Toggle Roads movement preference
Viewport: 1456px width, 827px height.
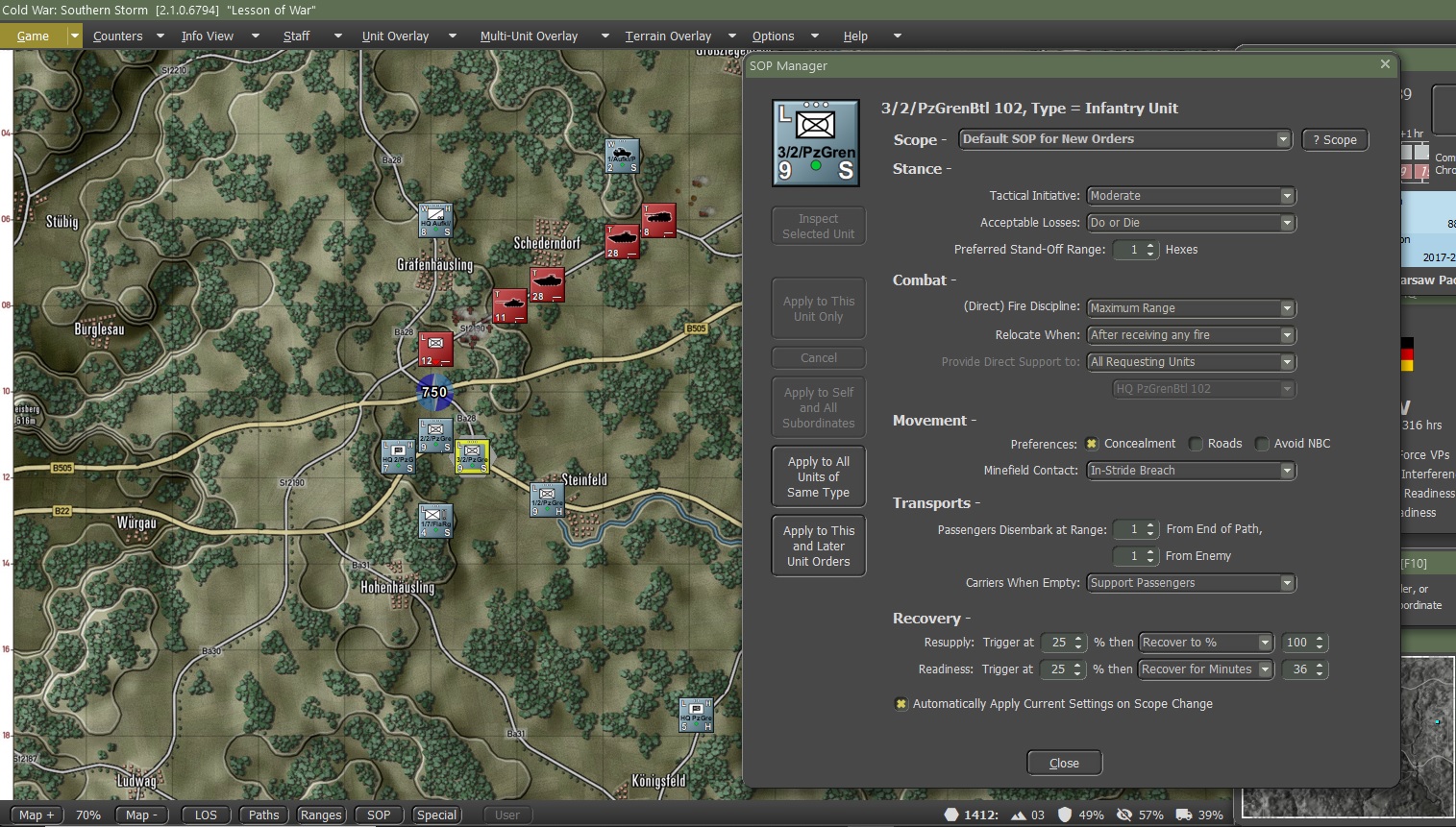pyautogui.click(x=1196, y=444)
